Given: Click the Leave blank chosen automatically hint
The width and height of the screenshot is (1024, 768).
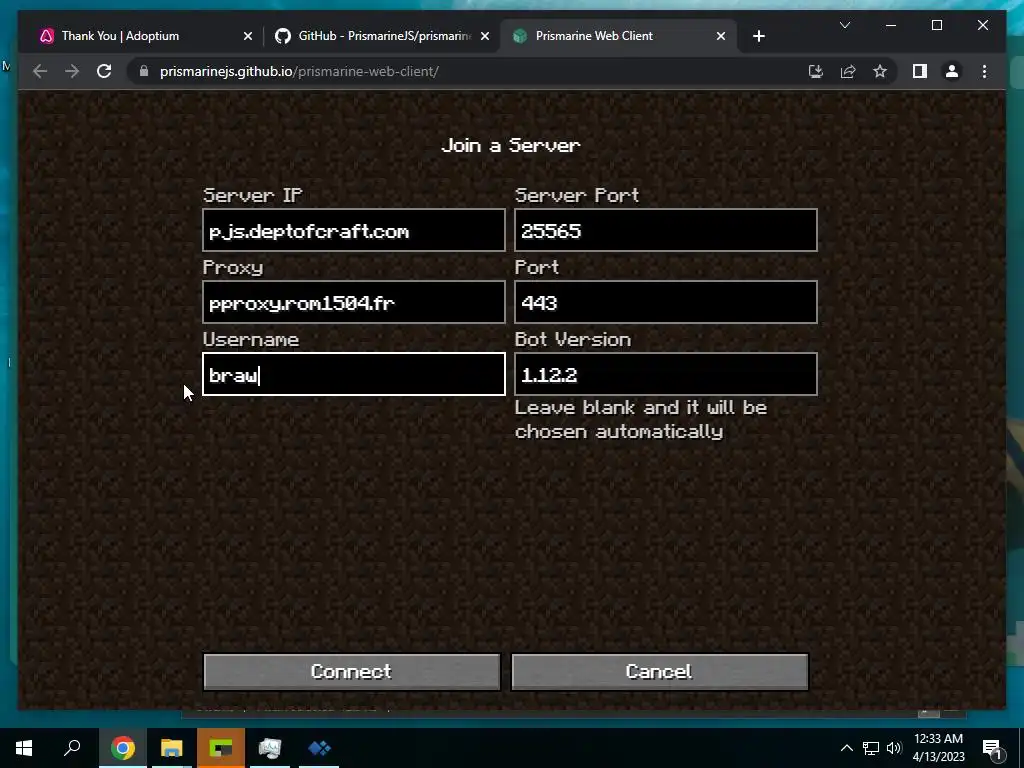Looking at the screenshot, I should pos(641,419).
